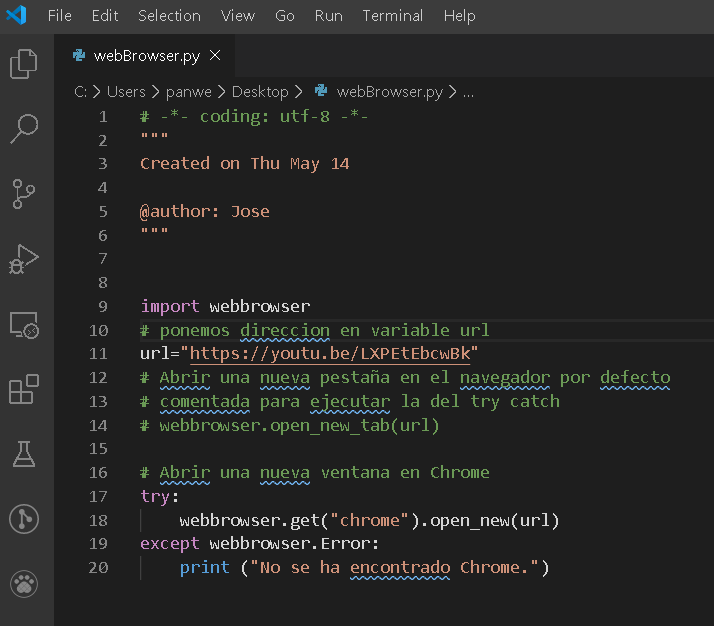The width and height of the screenshot is (714, 626).
Task: Open the Source Control branch icon
Action: click(x=24, y=194)
